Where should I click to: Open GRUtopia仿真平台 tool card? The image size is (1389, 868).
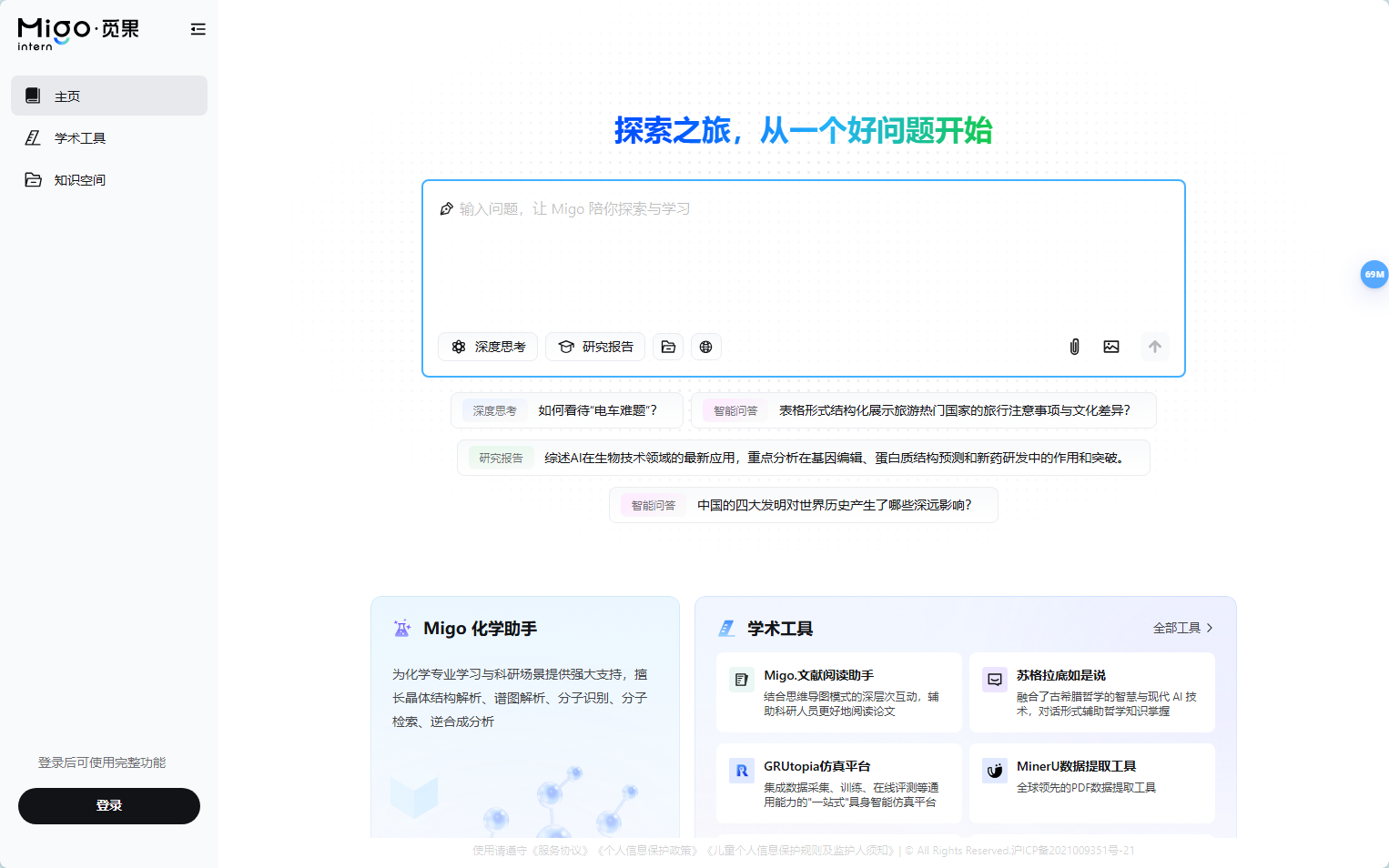pyautogui.click(x=839, y=783)
